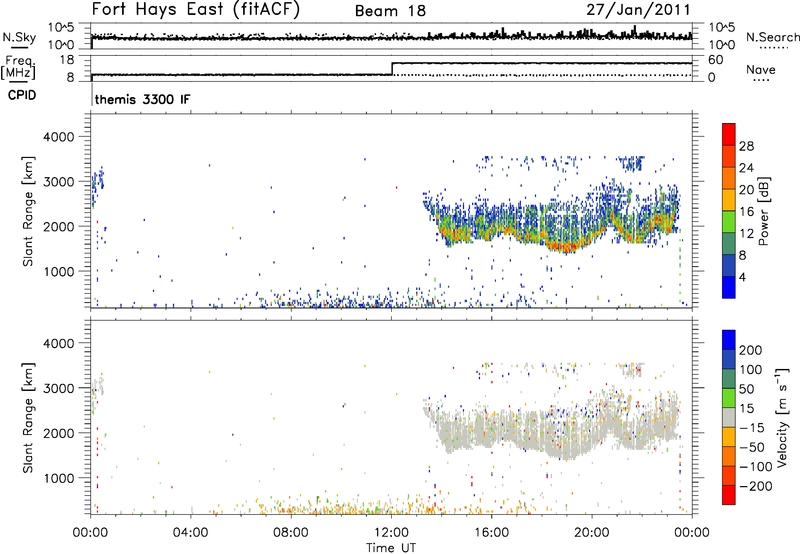800x554 pixels.
Task: Click the "18" tick on the frequency axis
Action: coord(67,60)
